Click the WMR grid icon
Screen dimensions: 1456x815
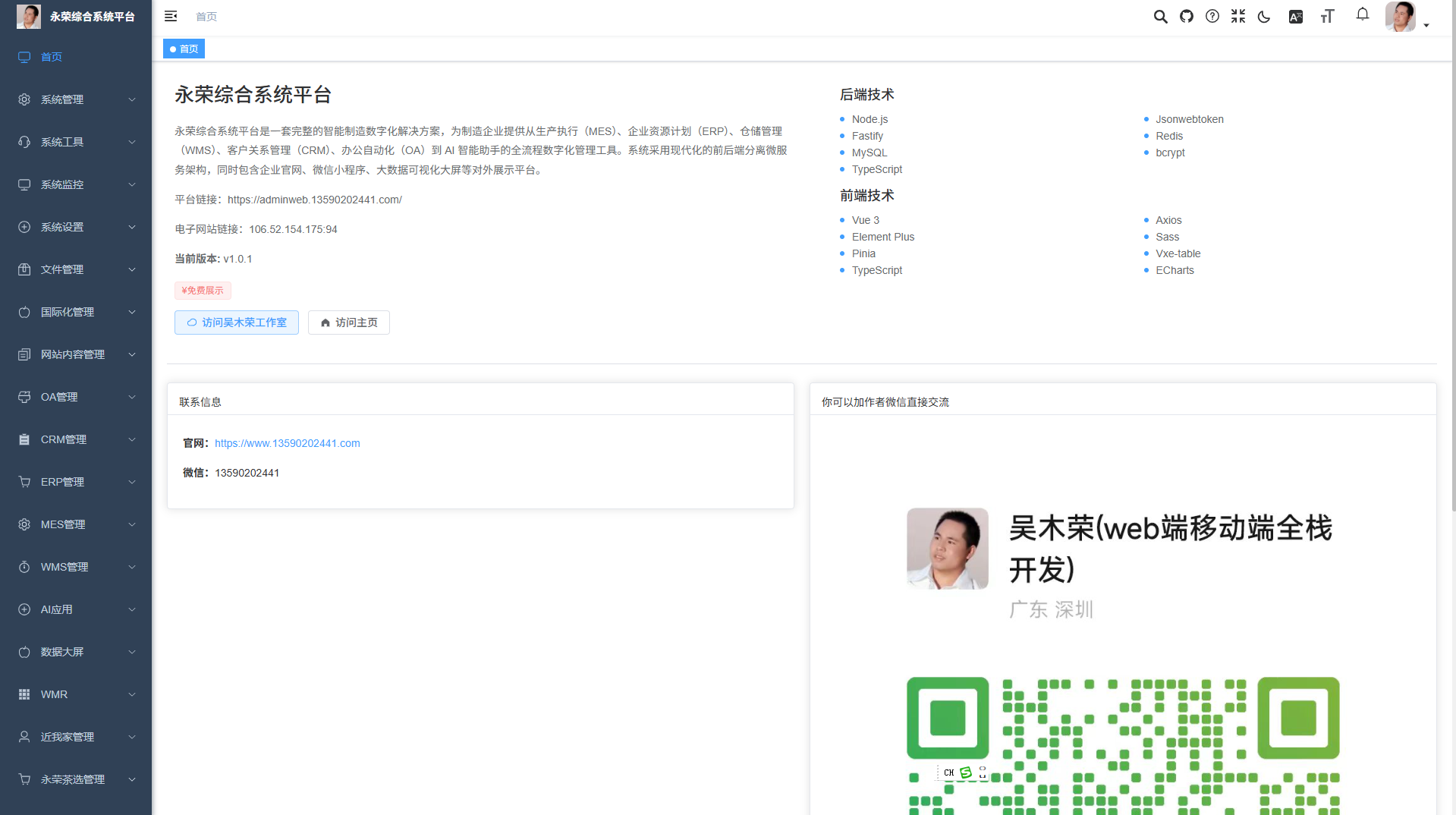click(24, 694)
